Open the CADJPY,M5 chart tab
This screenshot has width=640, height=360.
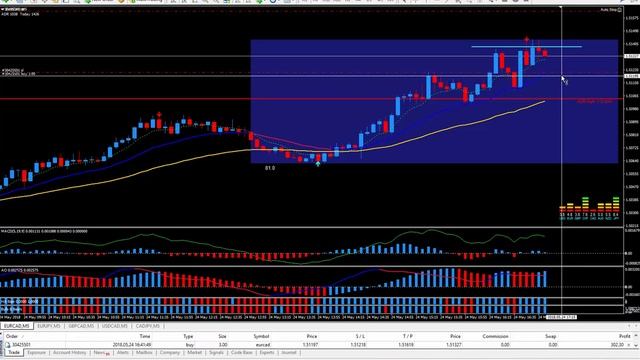tap(147, 326)
